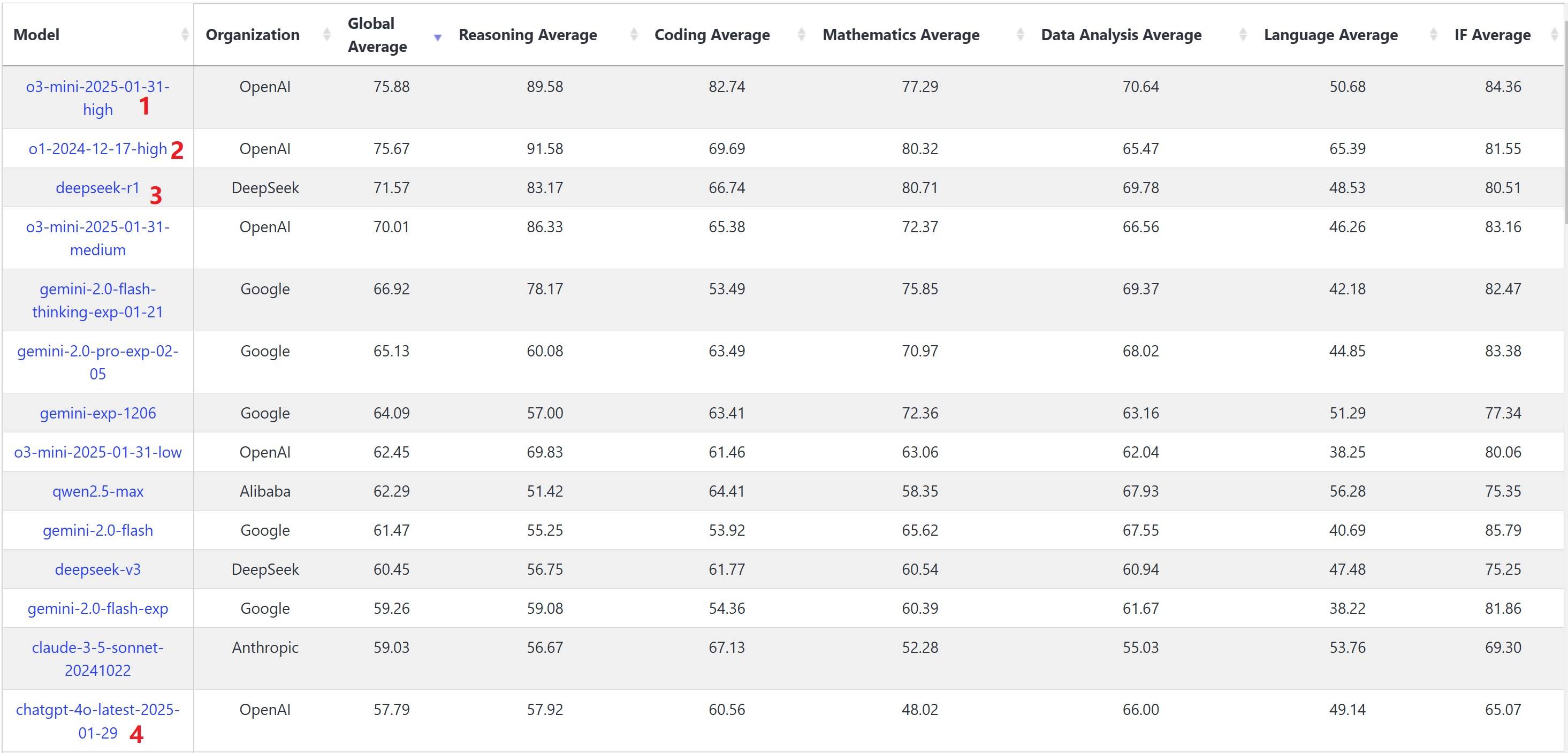Screen dimensions: 1568x753
Task: Sort table by Reasoning Average arrows
Action: click(x=634, y=35)
